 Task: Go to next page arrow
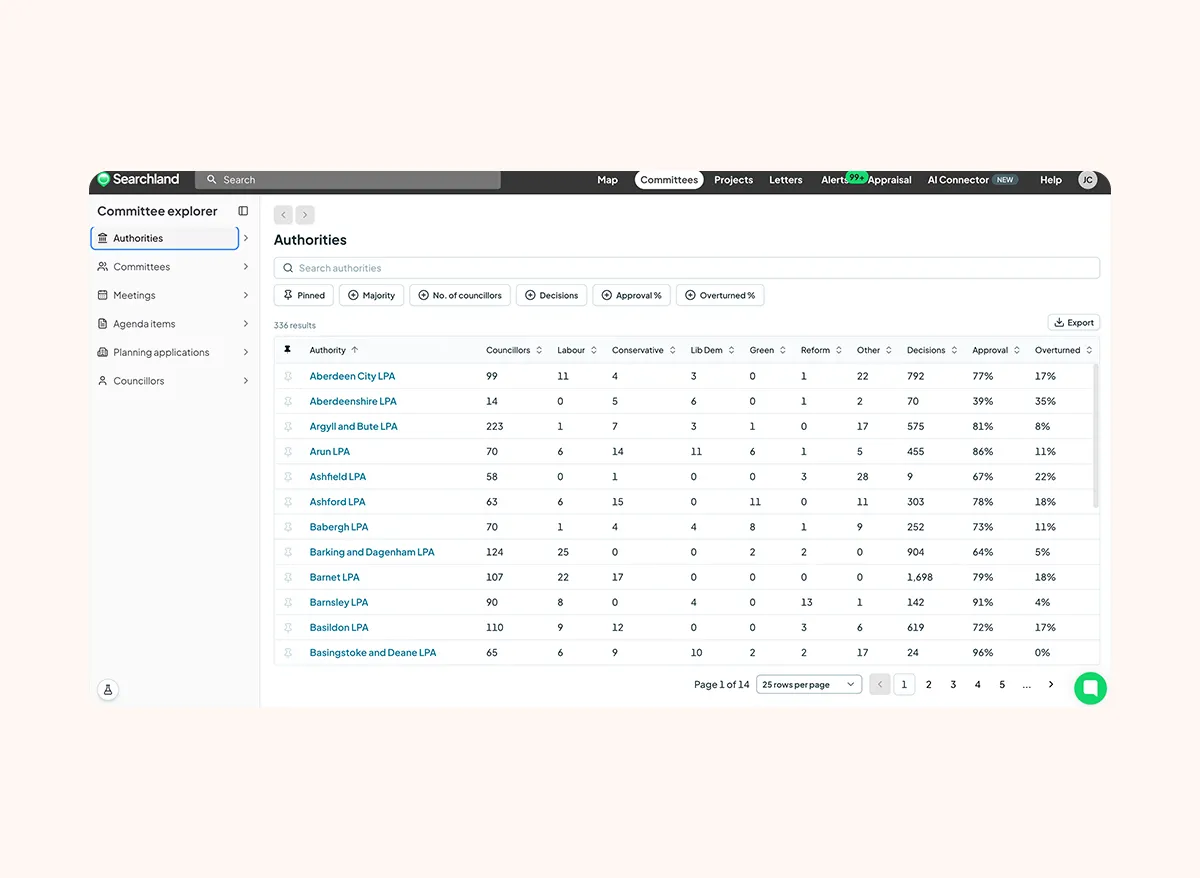pyautogui.click(x=1050, y=684)
